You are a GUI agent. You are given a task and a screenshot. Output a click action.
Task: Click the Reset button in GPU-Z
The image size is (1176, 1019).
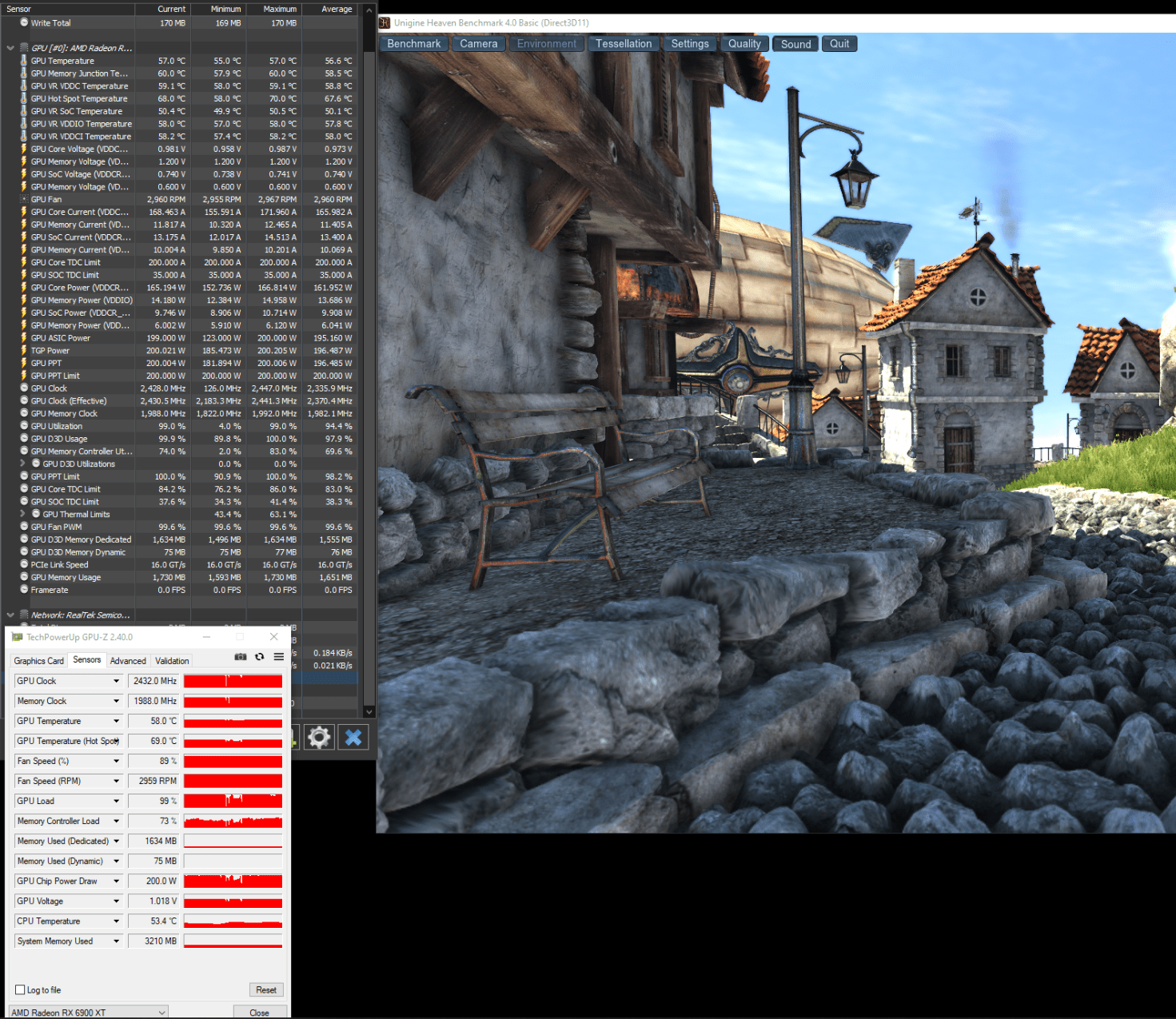click(266, 989)
